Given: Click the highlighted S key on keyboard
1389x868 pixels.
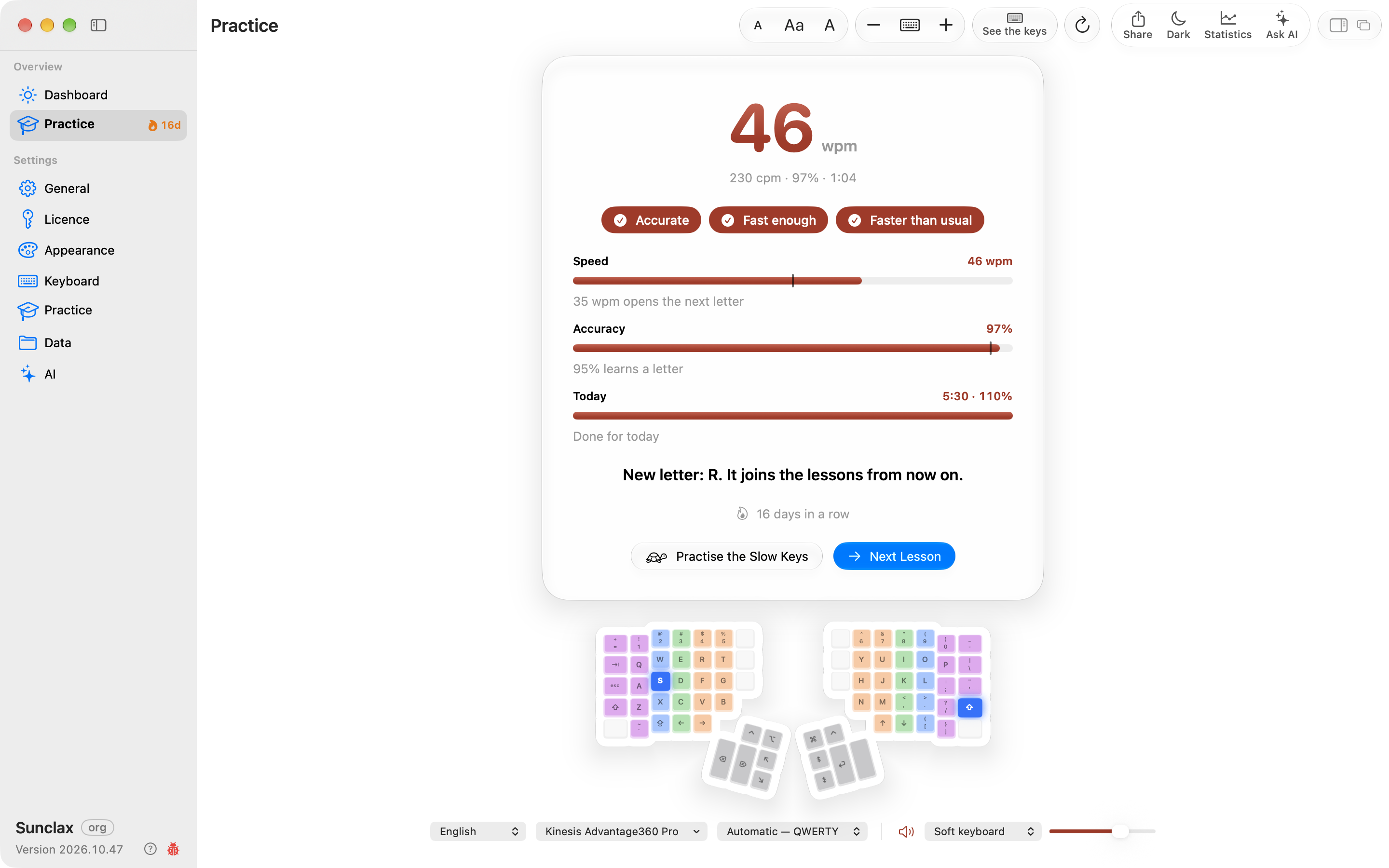Looking at the screenshot, I should [x=660, y=681].
